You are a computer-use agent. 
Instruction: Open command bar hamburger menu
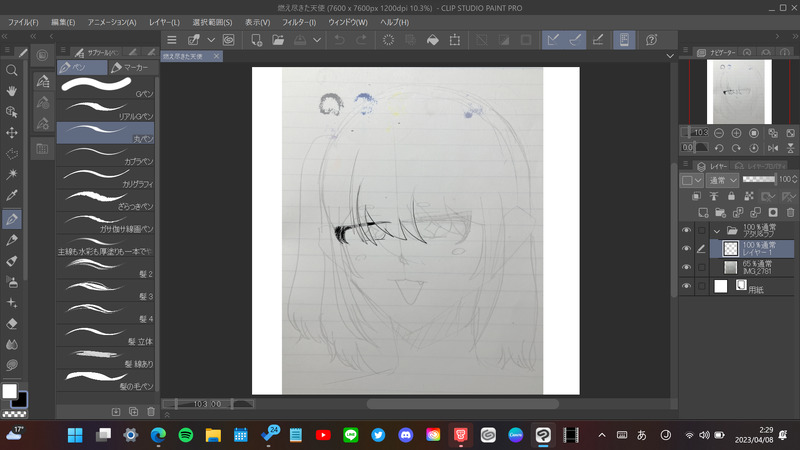(172, 40)
